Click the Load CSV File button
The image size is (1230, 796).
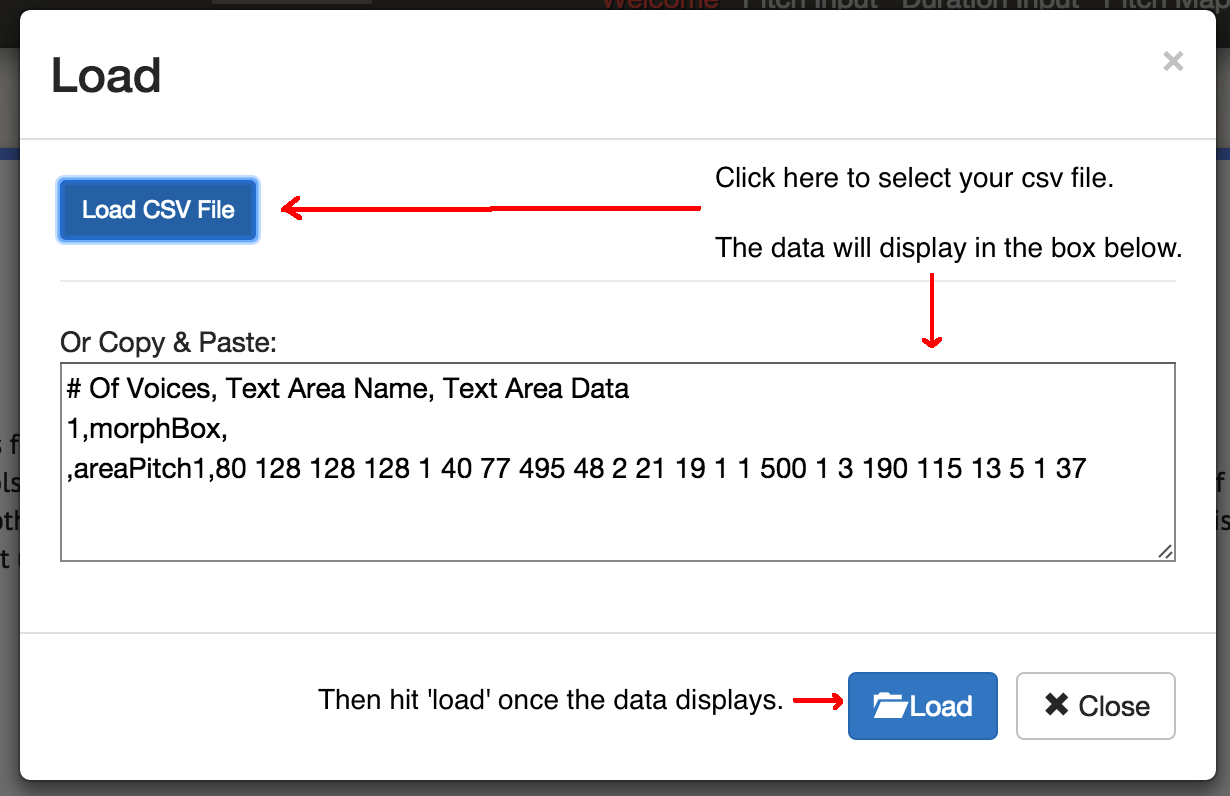pos(157,210)
